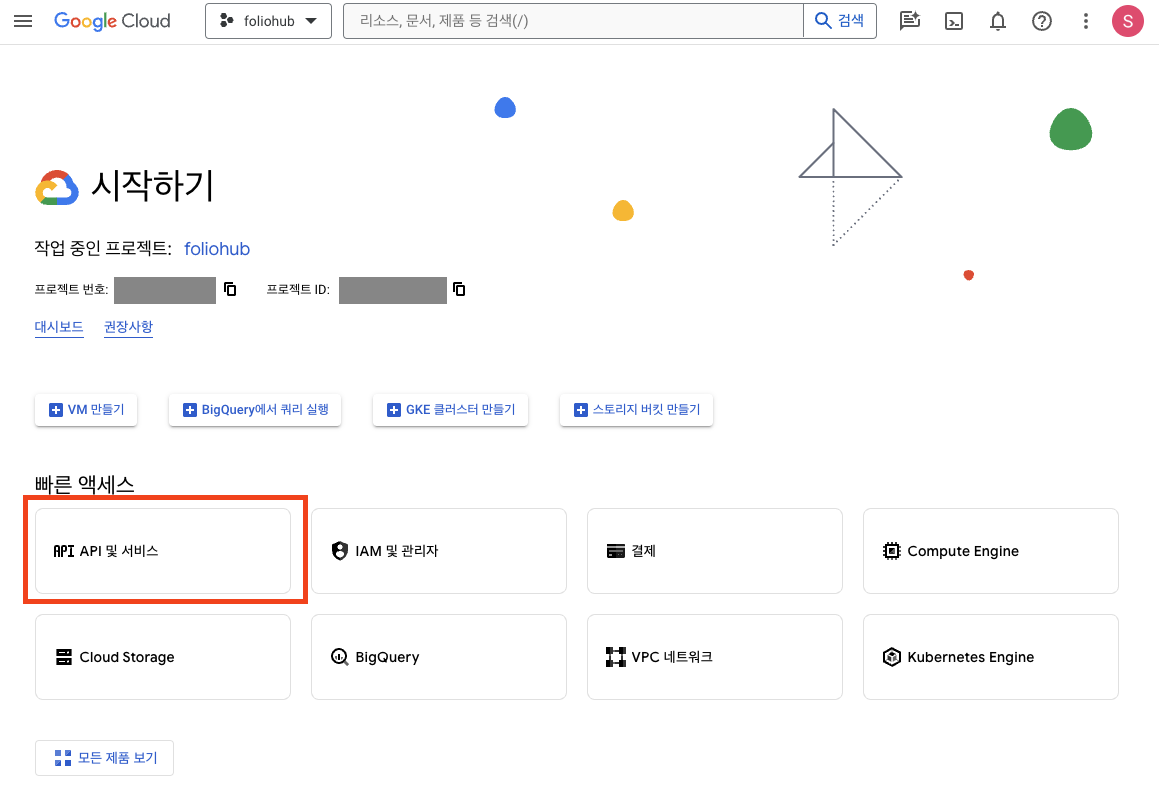Open the foliohub project selector dropdown

pos(268,21)
